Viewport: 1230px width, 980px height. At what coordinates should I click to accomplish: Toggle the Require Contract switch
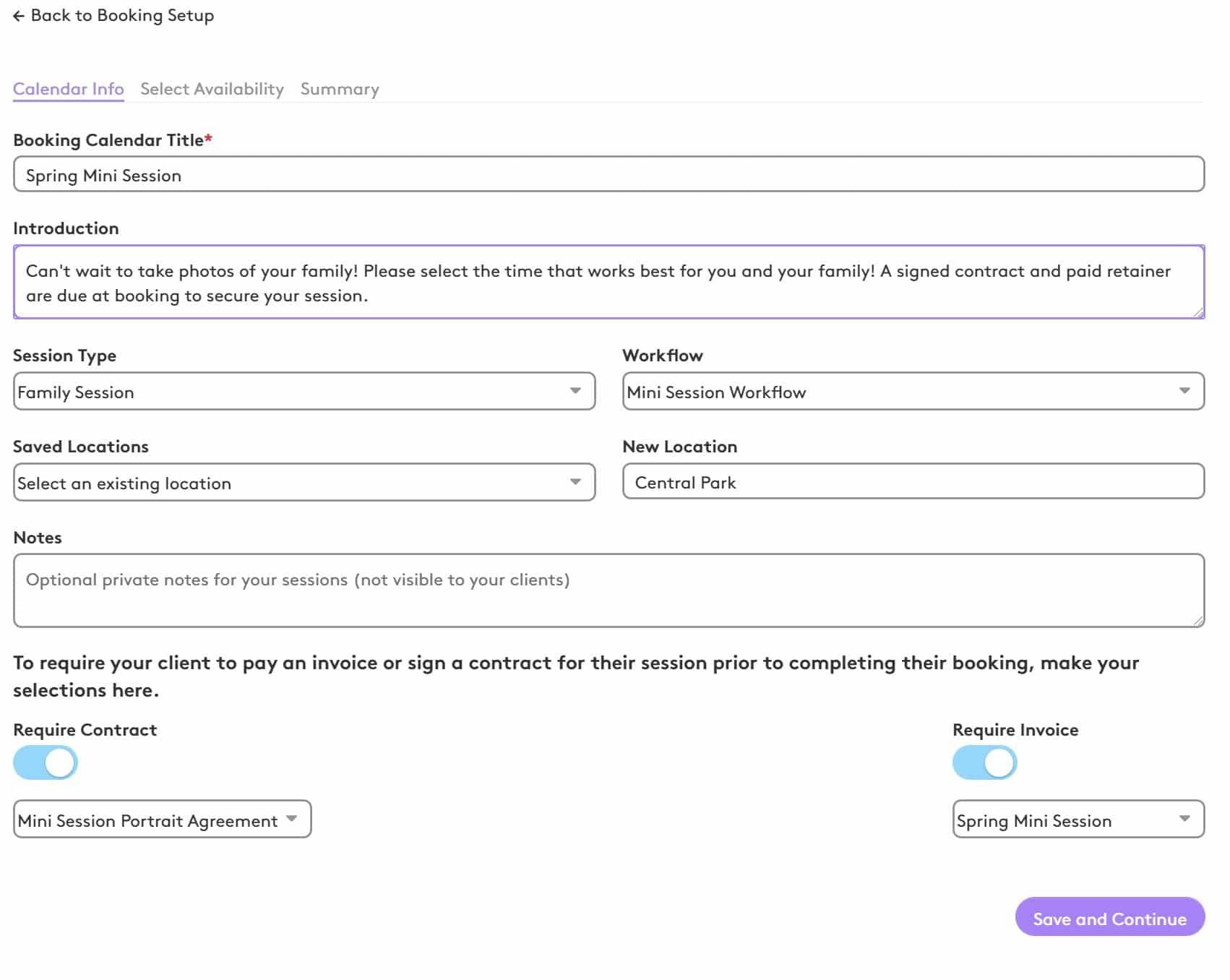click(46, 762)
